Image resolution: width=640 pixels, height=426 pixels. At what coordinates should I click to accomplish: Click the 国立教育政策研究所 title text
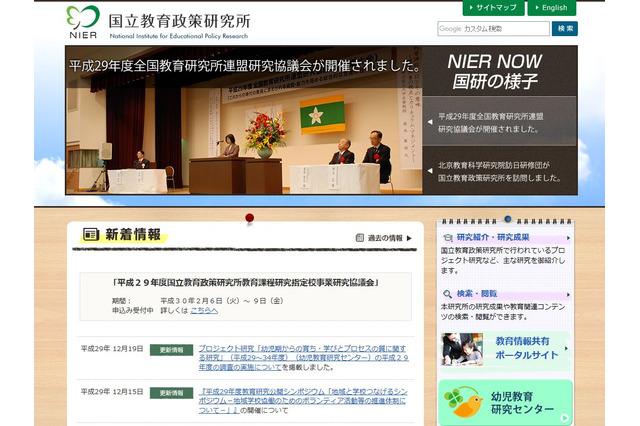pos(179,21)
